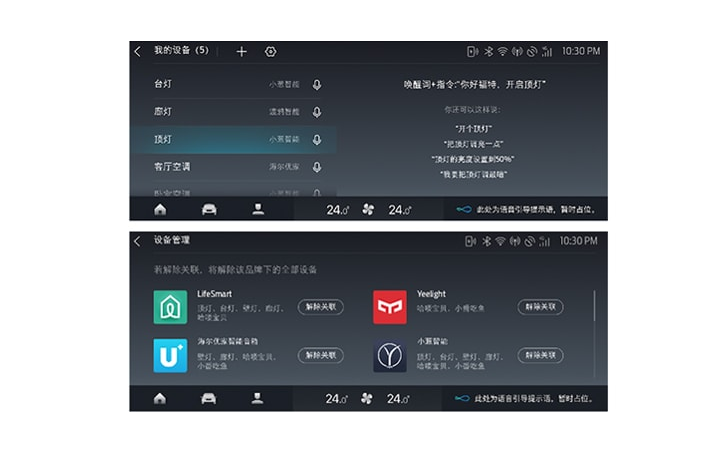Select the highlighted 顶灯 device row
The height and width of the screenshot is (472, 710).
click(233, 140)
